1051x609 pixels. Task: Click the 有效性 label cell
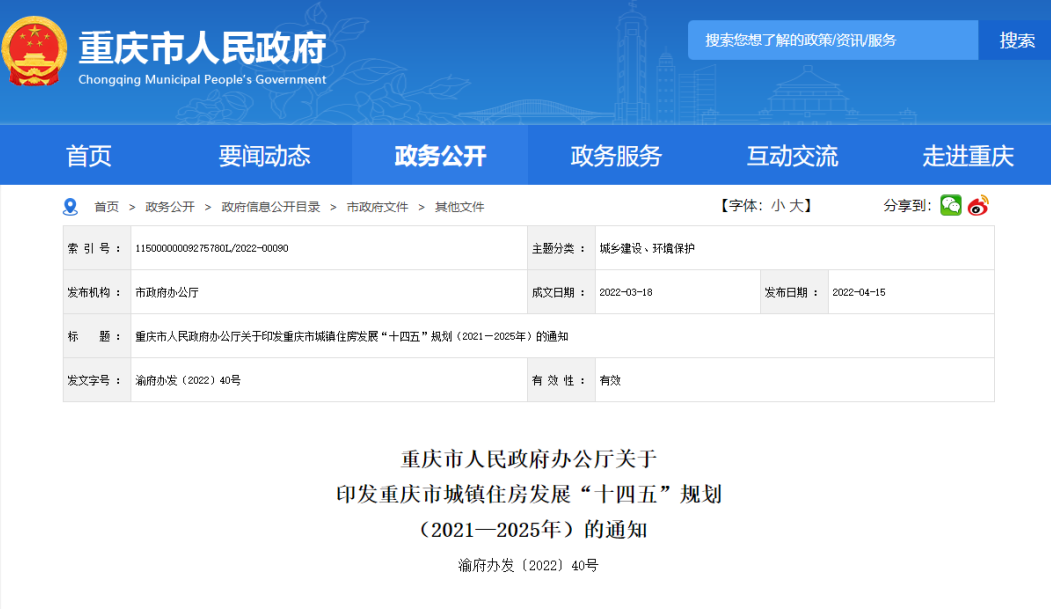click(562, 381)
